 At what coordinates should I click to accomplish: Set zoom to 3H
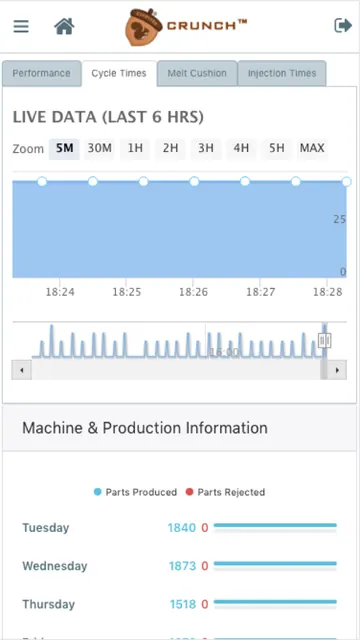tap(206, 149)
